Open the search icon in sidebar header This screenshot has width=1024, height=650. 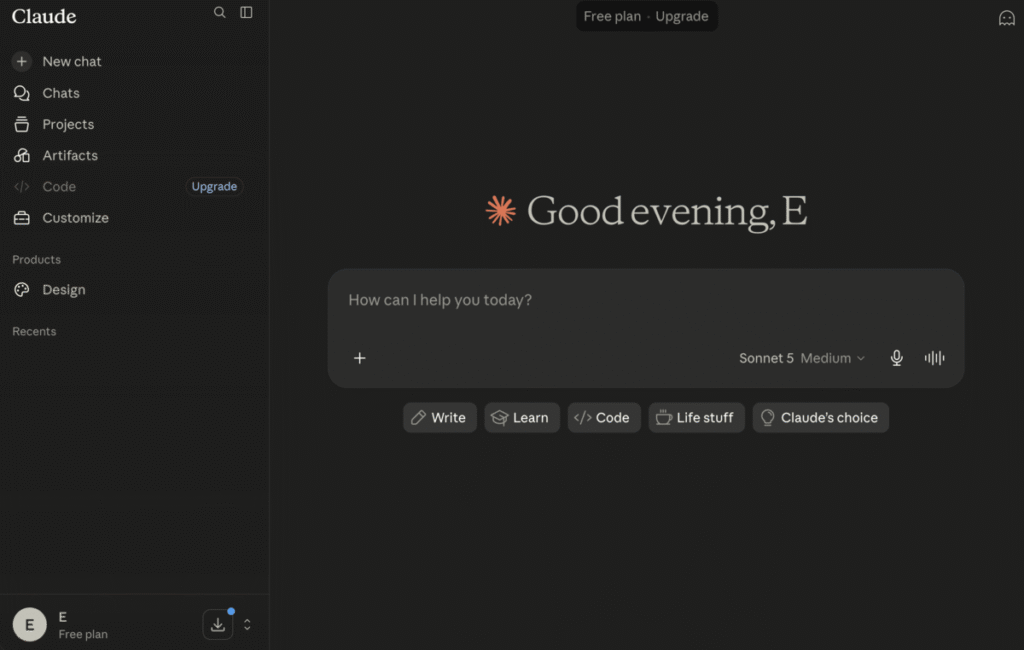219,12
